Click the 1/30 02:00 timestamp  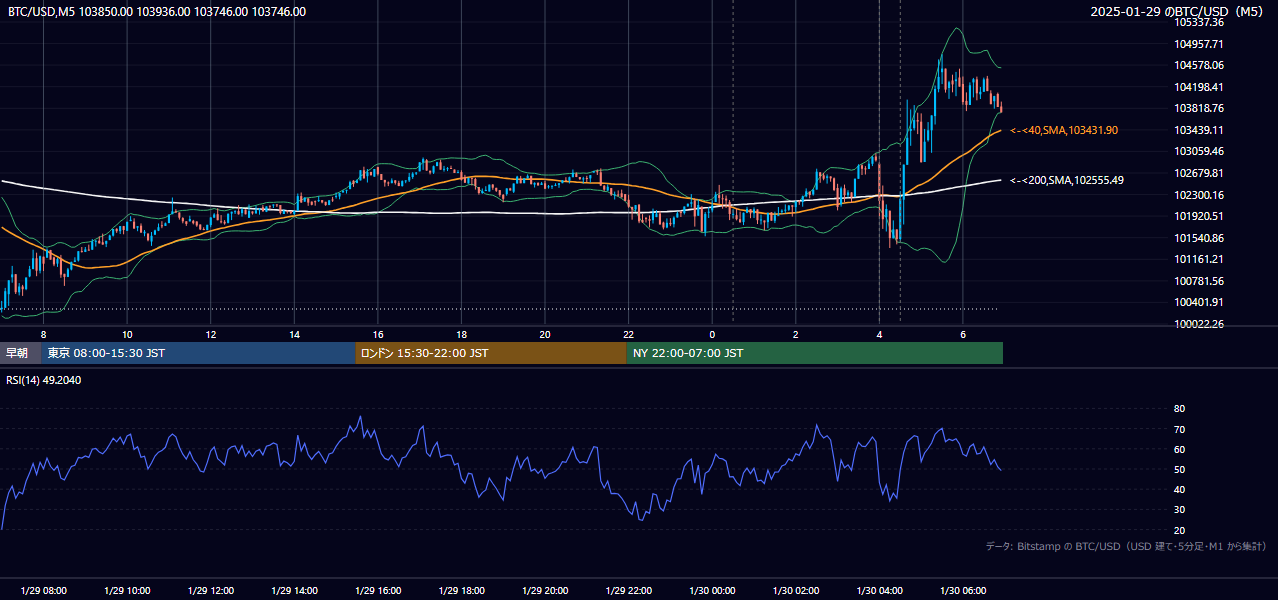pyautogui.click(x=795, y=591)
